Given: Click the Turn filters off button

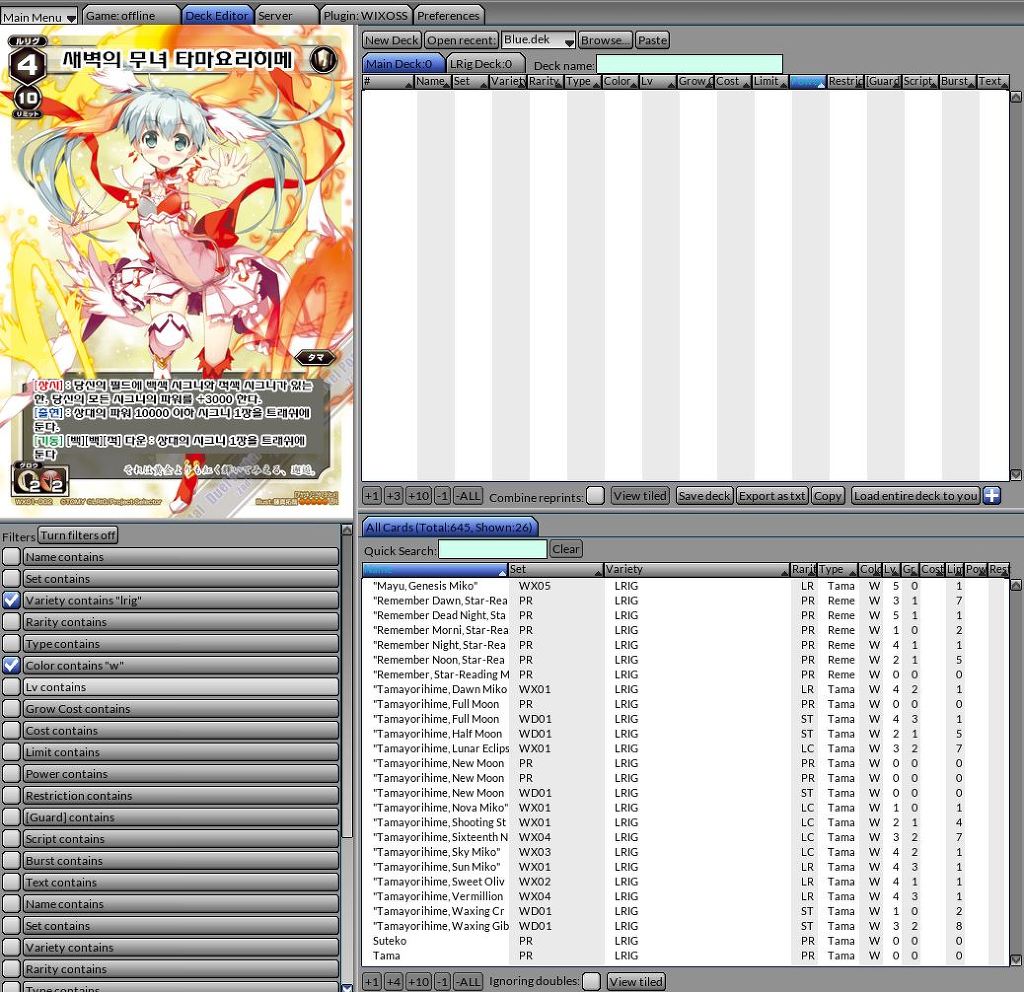Looking at the screenshot, I should click(x=78, y=535).
